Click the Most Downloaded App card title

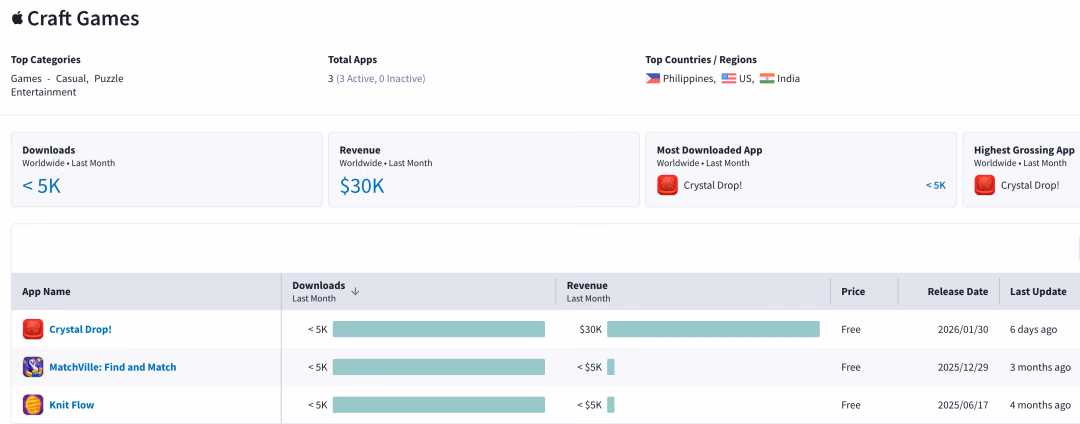[709, 150]
